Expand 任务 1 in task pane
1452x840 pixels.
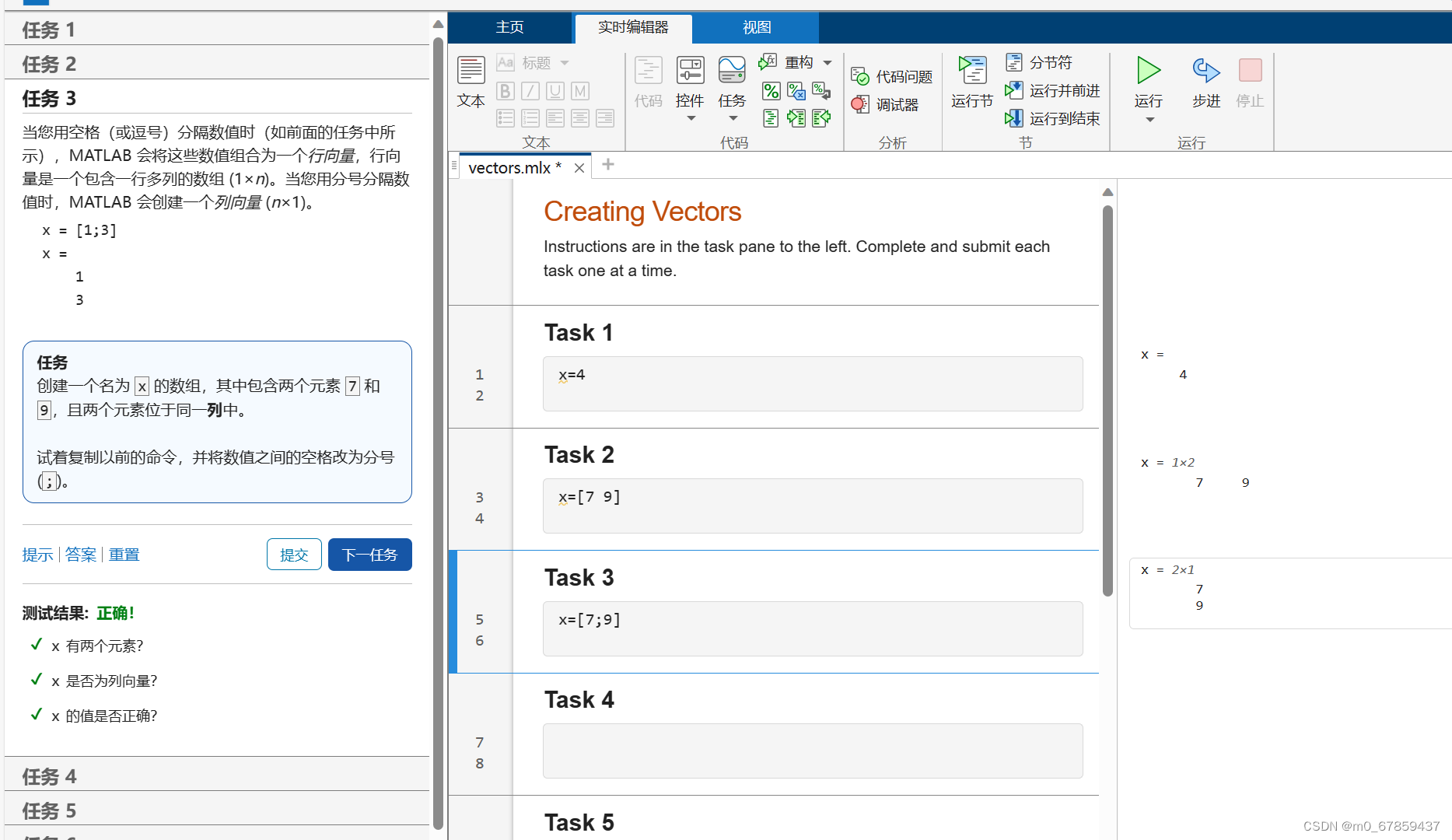point(217,30)
